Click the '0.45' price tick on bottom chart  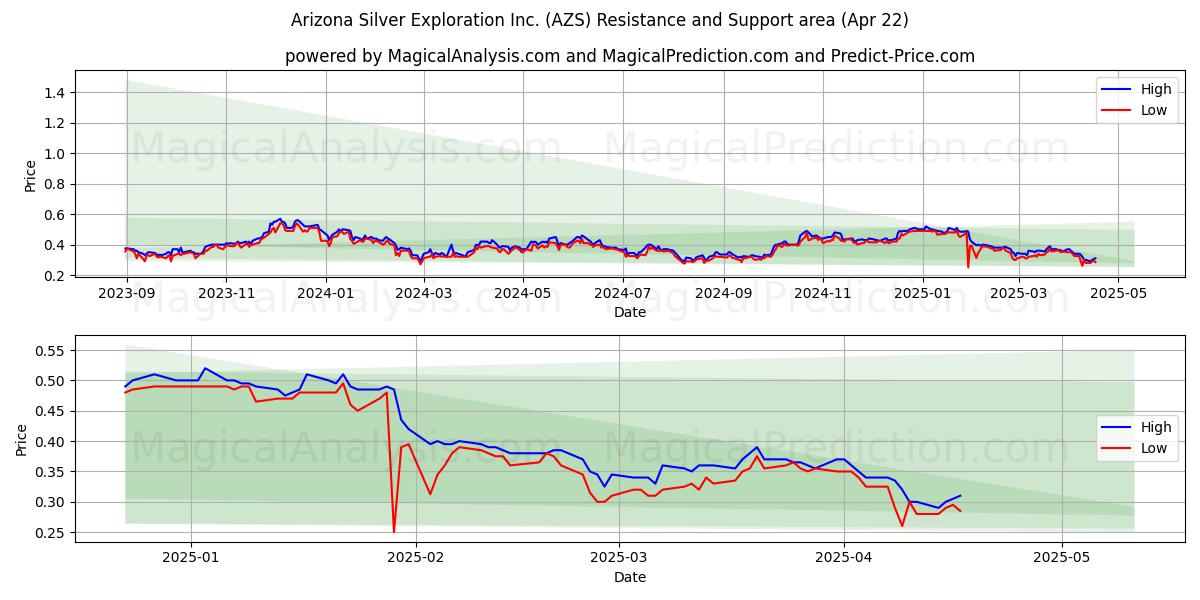pos(52,411)
